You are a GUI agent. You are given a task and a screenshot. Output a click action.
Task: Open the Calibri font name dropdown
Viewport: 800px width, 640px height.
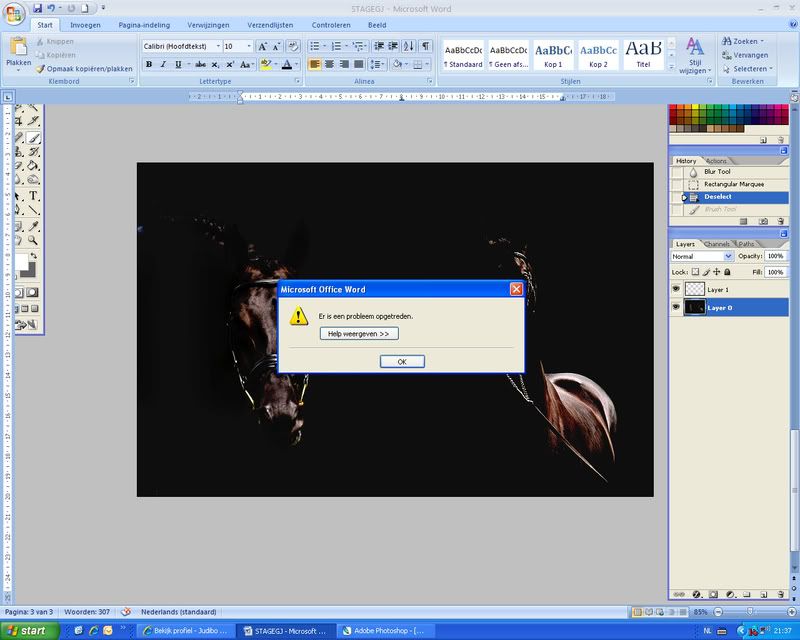[x=218, y=46]
